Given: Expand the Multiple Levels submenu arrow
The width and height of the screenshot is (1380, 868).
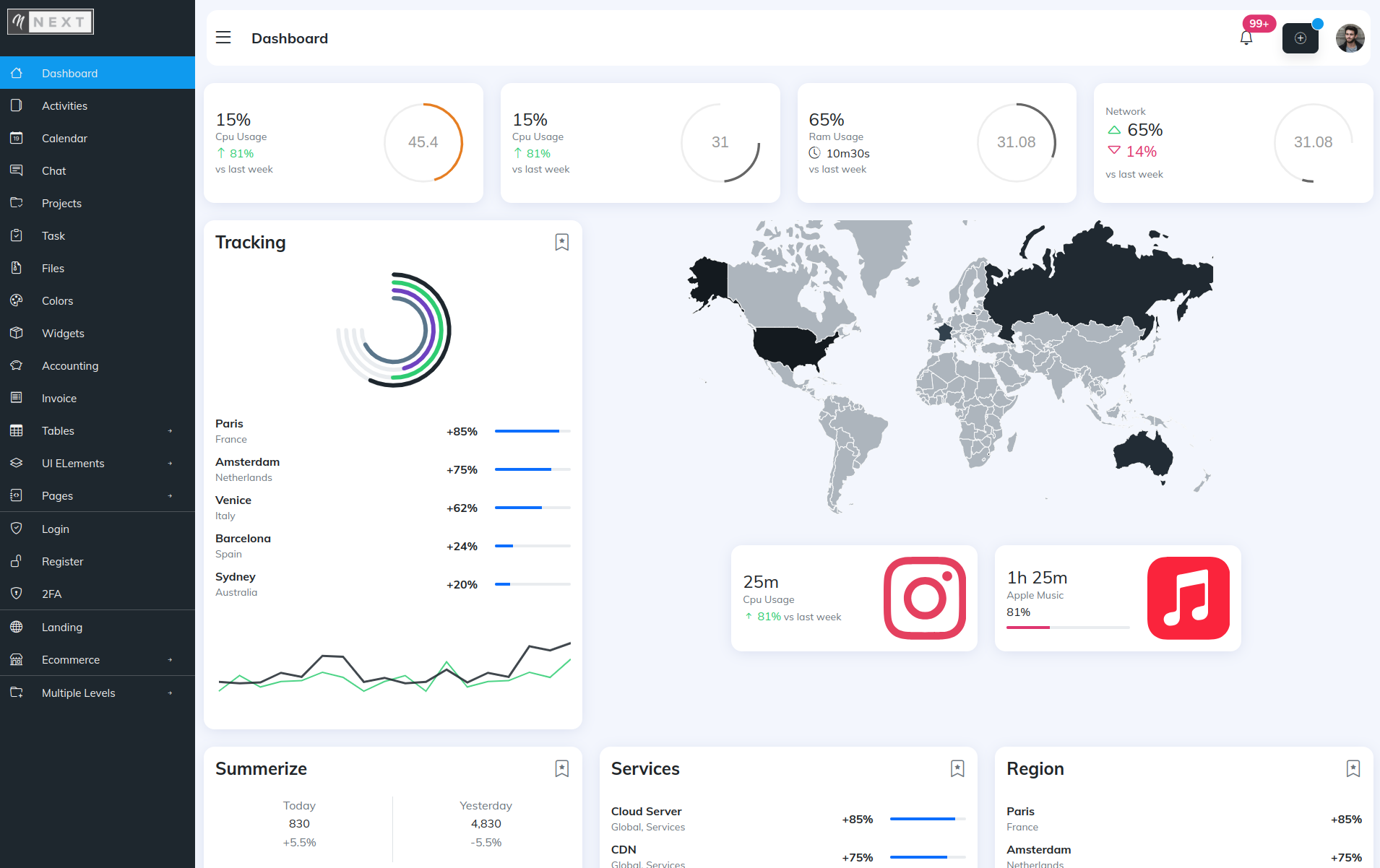Looking at the screenshot, I should (x=171, y=693).
